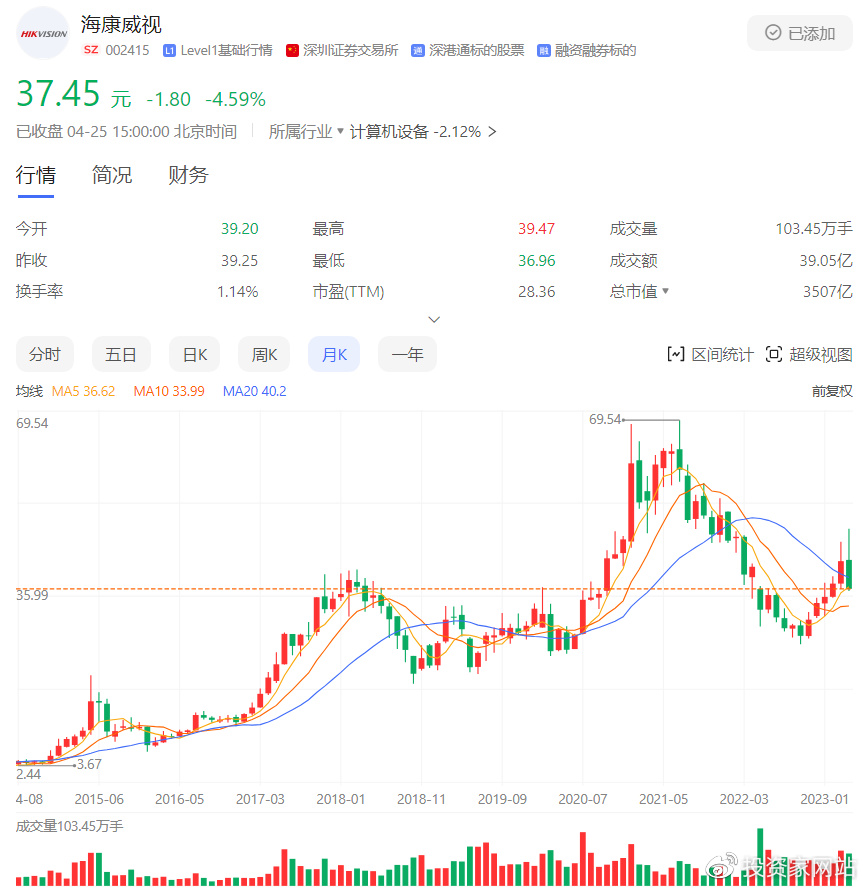Open the 总市值 dropdown arrow
The width and height of the screenshot is (866, 888).
(666, 291)
